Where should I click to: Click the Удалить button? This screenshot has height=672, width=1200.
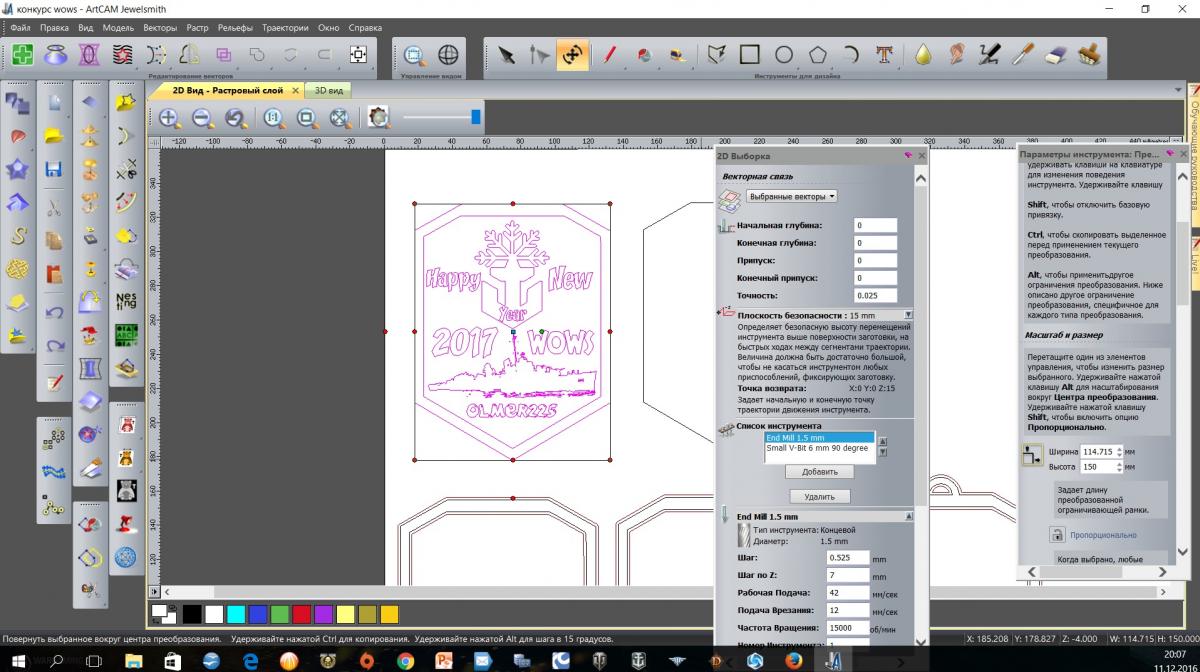pos(819,496)
